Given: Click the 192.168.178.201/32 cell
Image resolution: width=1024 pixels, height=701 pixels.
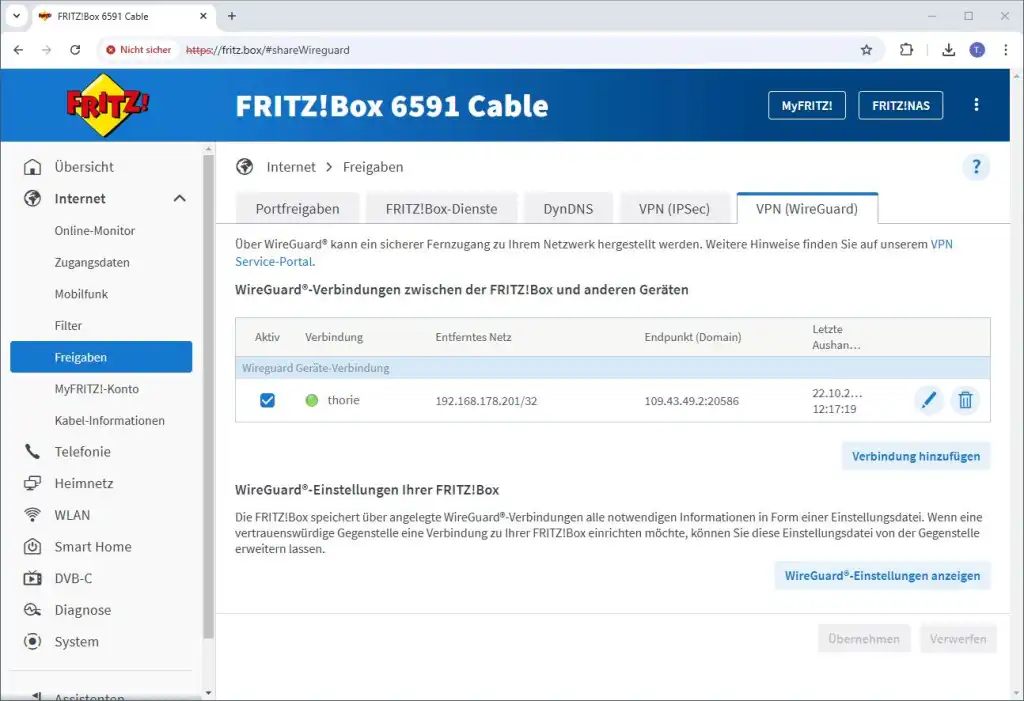Looking at the screenshot, I should (487, 400).
